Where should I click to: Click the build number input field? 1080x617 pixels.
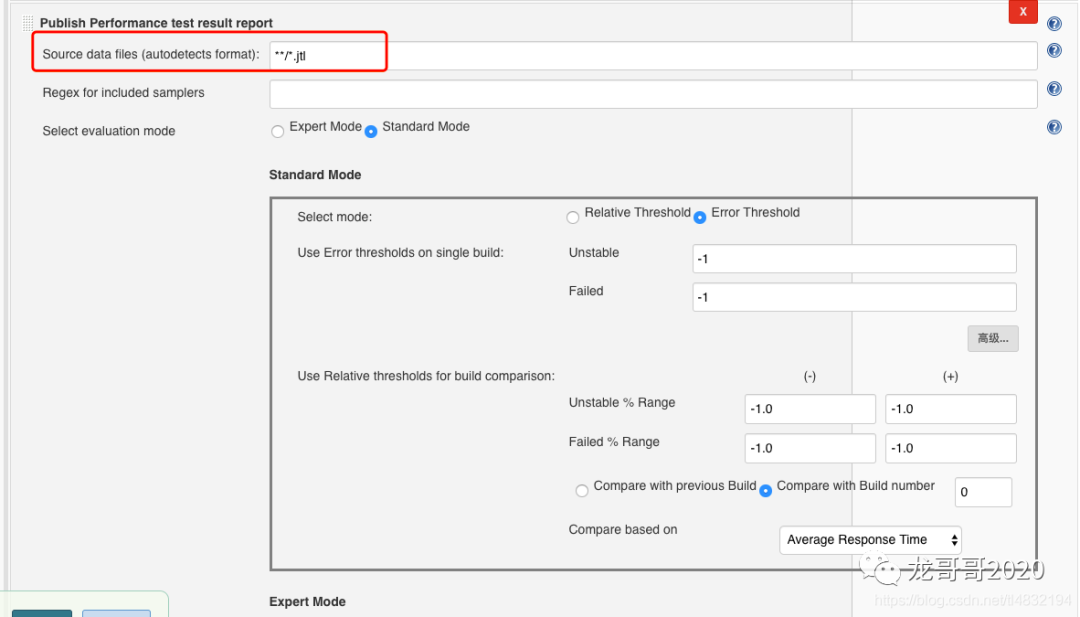click(x=983, y=492)
